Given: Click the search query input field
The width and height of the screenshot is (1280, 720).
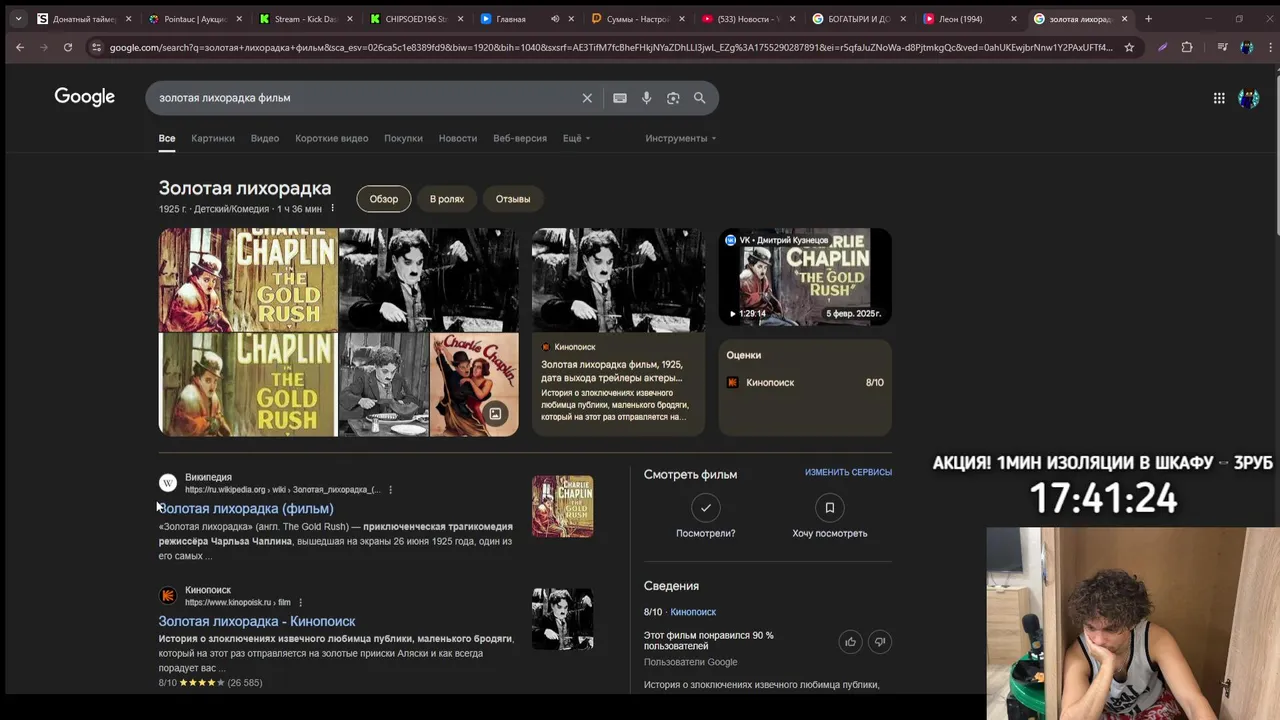Looking at the screenshot, I should click(365, 98).
